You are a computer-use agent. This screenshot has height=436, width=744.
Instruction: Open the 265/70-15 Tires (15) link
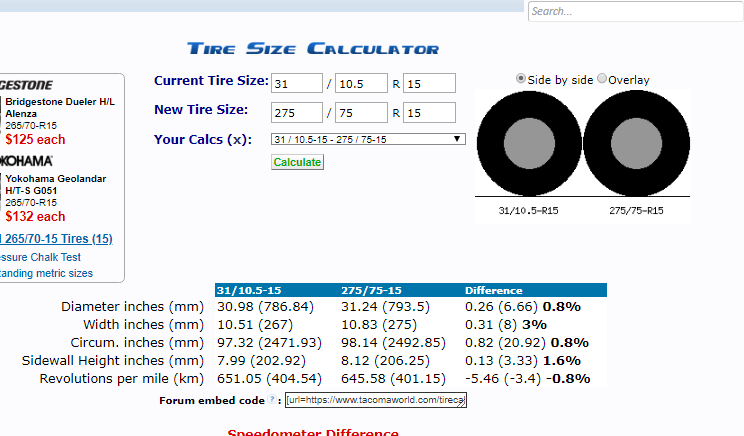coord(57,239)
